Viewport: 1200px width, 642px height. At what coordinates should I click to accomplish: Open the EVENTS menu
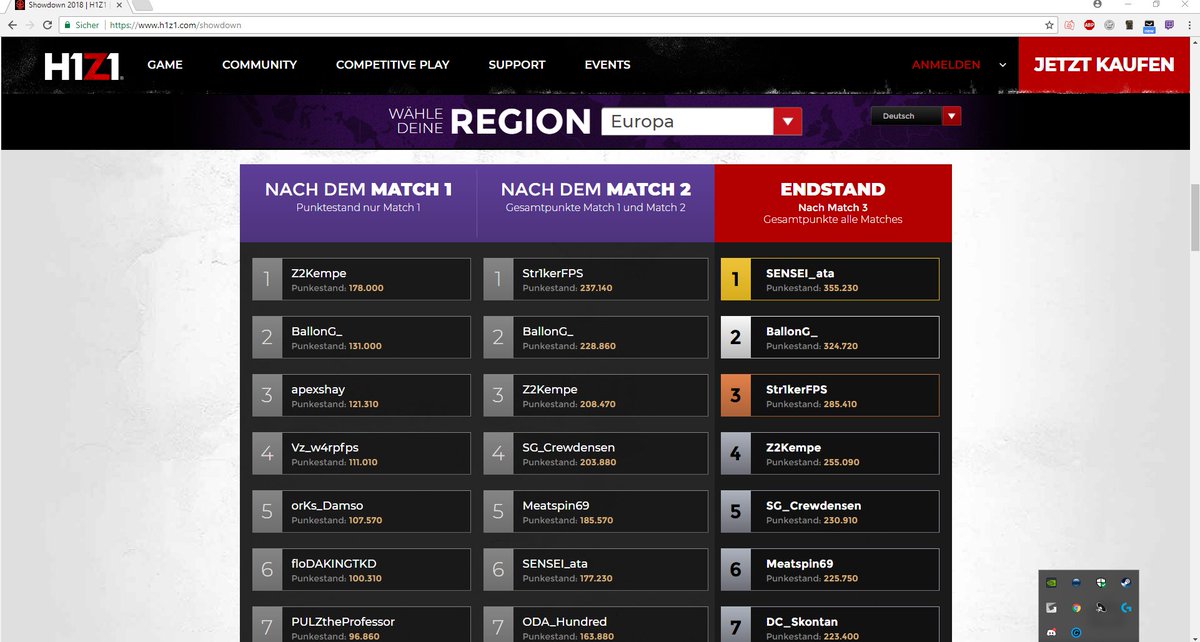(x=607, y=65)
